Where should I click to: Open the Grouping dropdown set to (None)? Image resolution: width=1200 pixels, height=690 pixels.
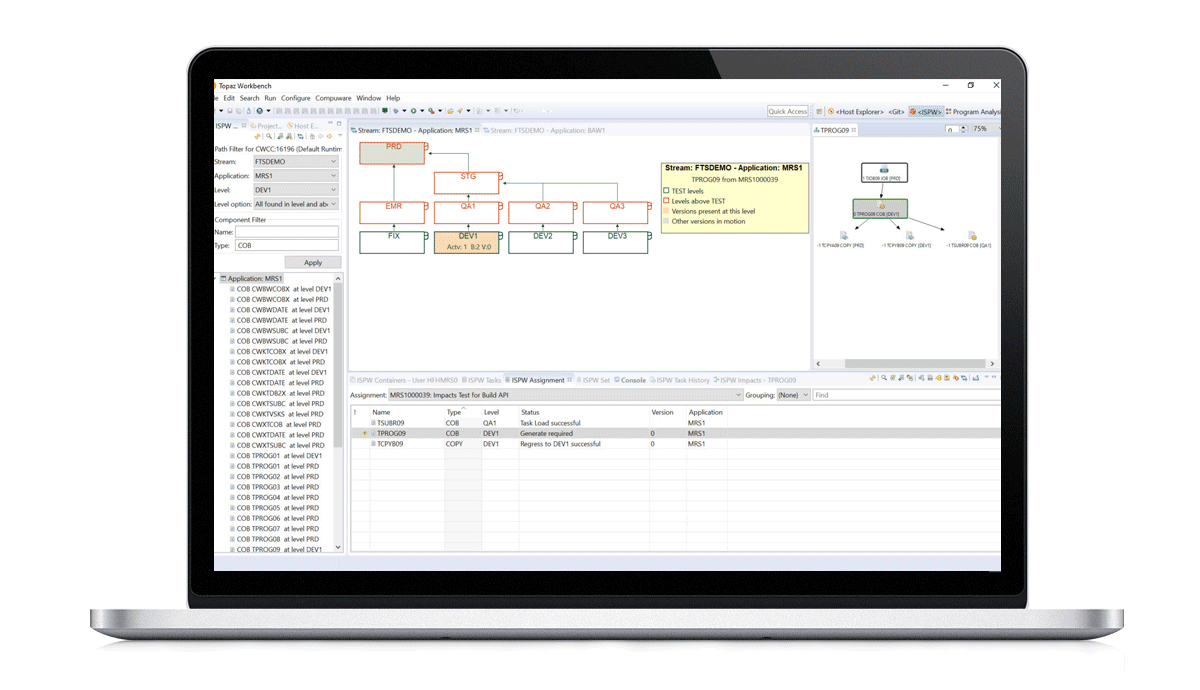pyautogui.click(x=793, y=395)
